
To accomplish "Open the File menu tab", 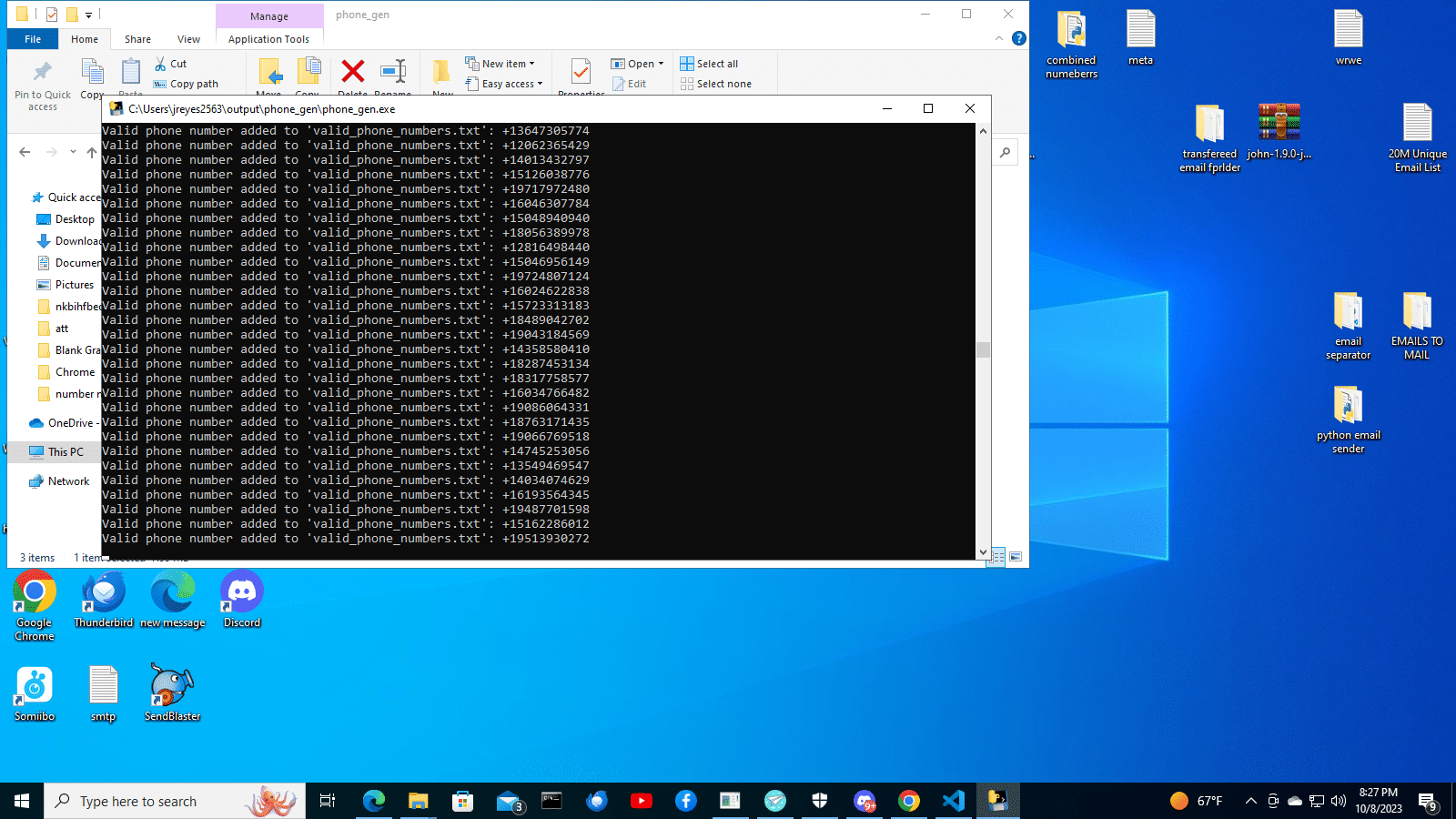I will (33, 39).
